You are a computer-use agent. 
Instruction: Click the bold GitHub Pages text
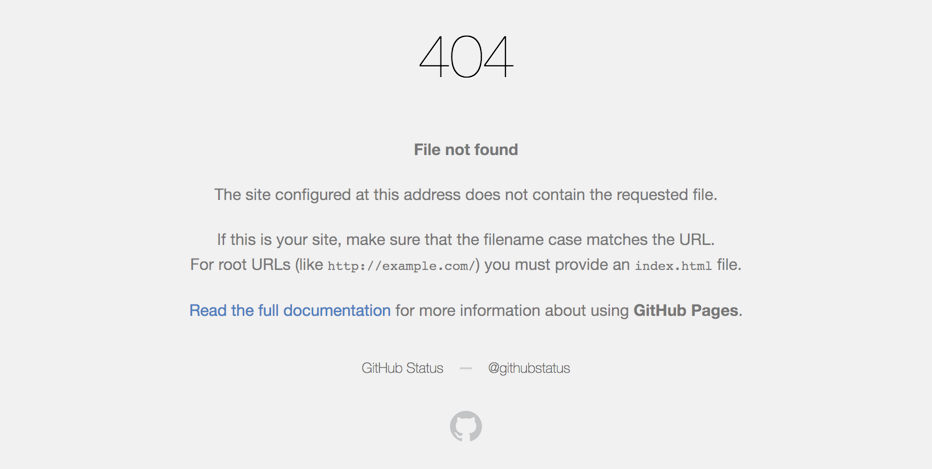click(x=685, y=310)
